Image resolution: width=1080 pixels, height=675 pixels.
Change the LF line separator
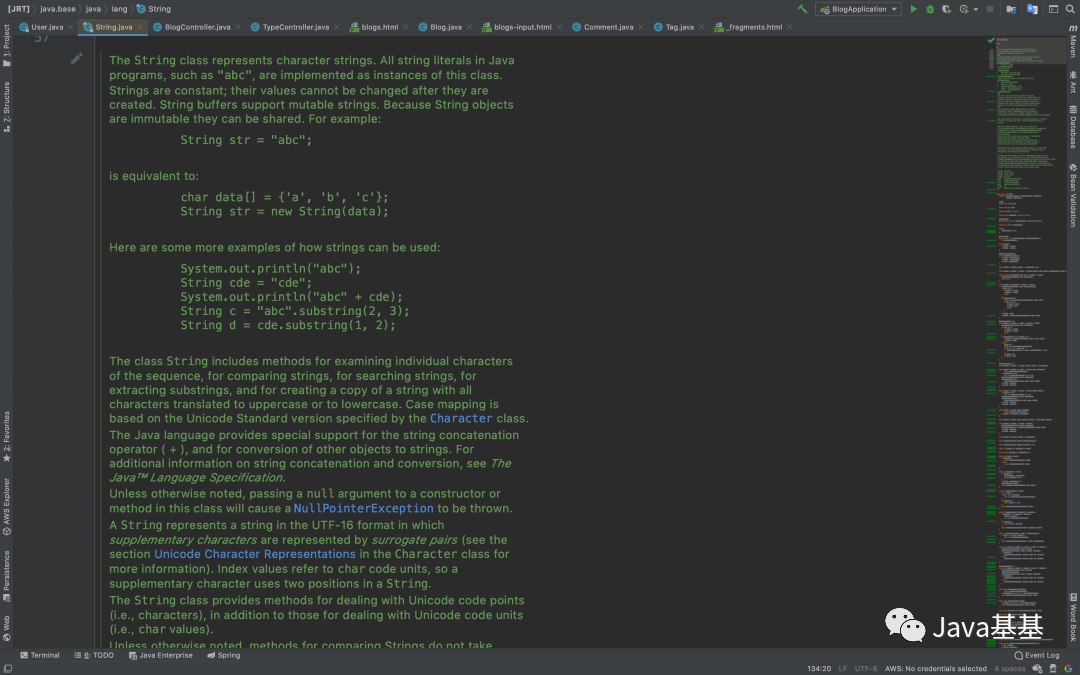click(x=842, y=668)
